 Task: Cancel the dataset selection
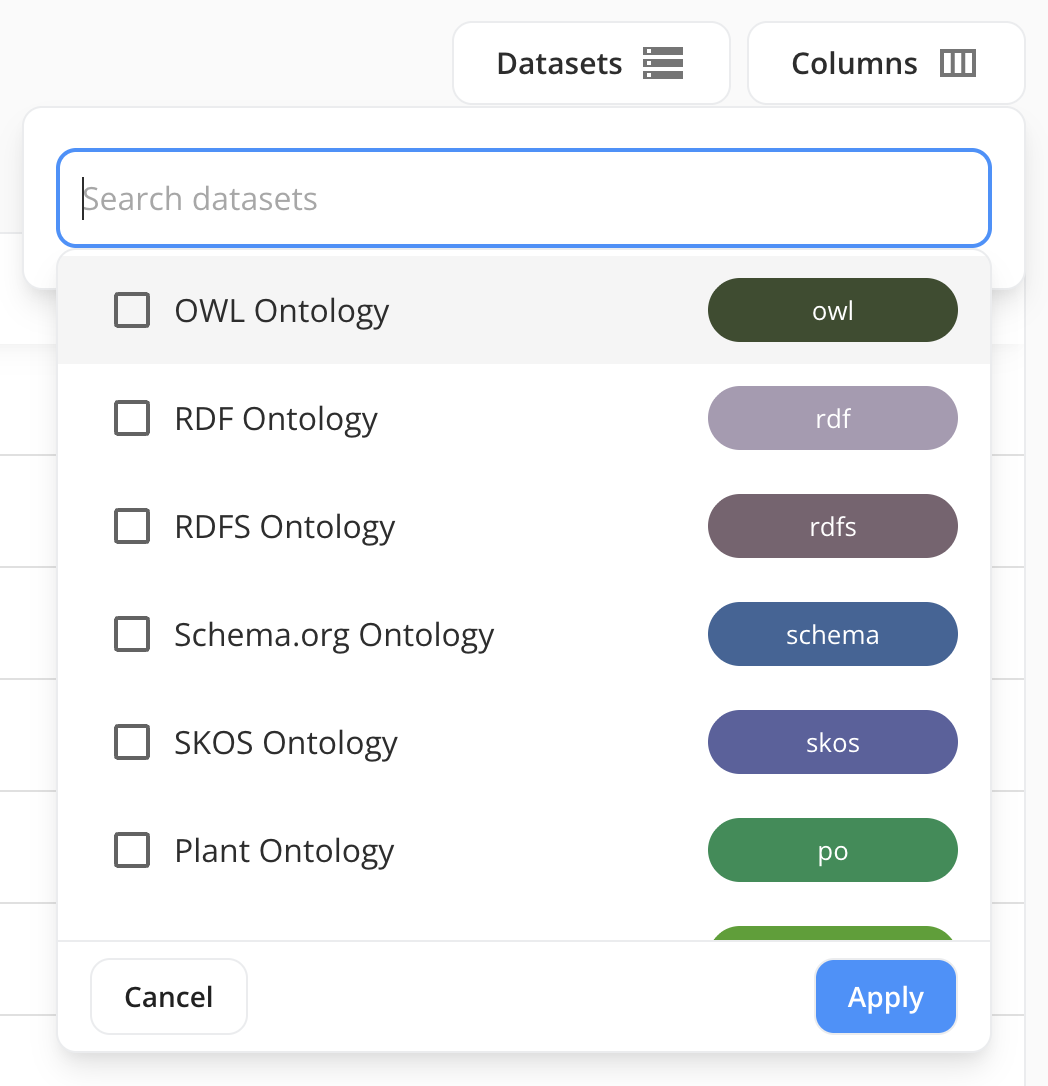pos(168,996)
